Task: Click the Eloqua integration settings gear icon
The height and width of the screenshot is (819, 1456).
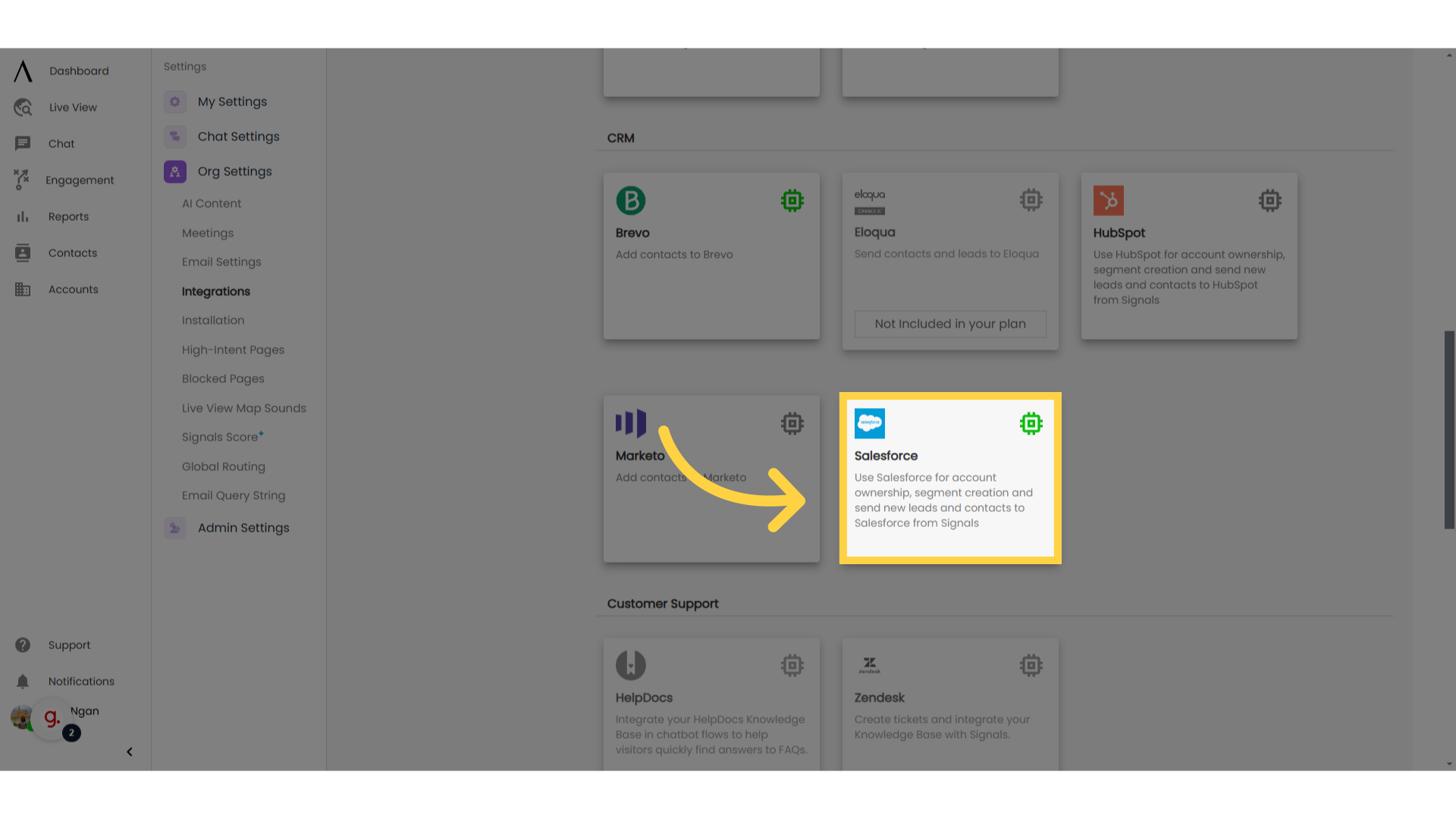Action: (x=1031, y=200)
